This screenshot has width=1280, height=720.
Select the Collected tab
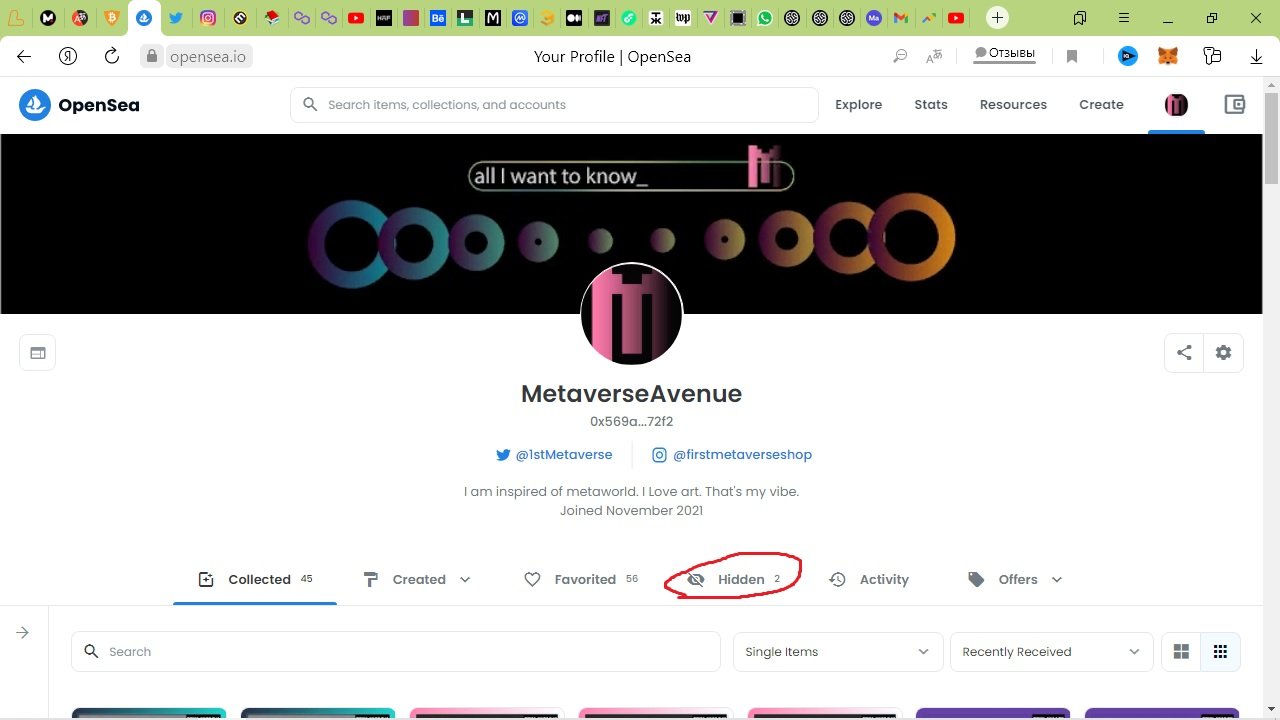point(255,579)
